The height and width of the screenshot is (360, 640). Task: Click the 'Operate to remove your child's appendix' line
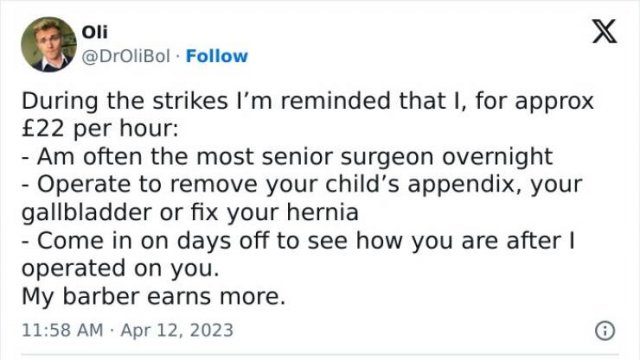point(302,185)
